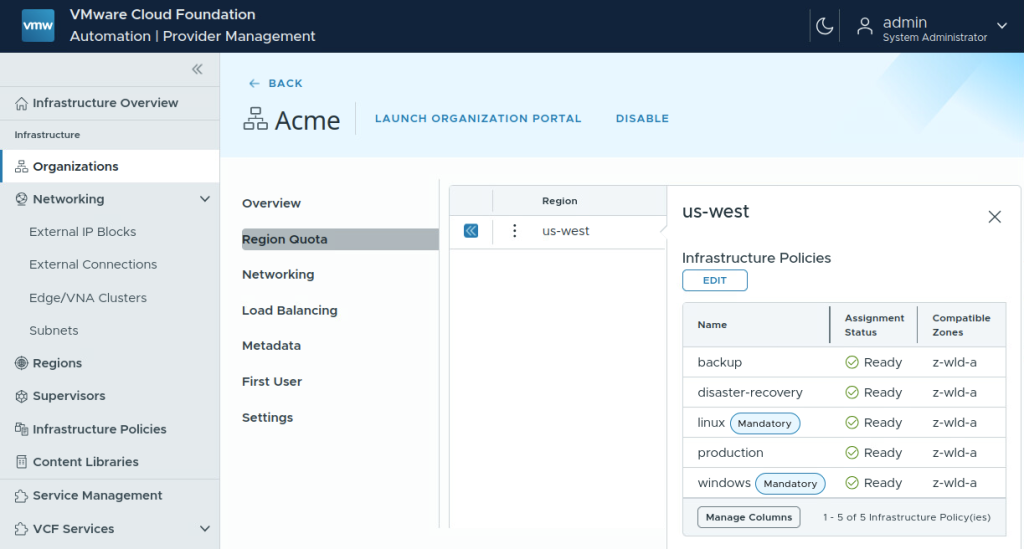The height and width of the screenshot is (549, 1024).
Task: Click the Infrastructure Policies sidebar icon
Action: pos(22,429)
